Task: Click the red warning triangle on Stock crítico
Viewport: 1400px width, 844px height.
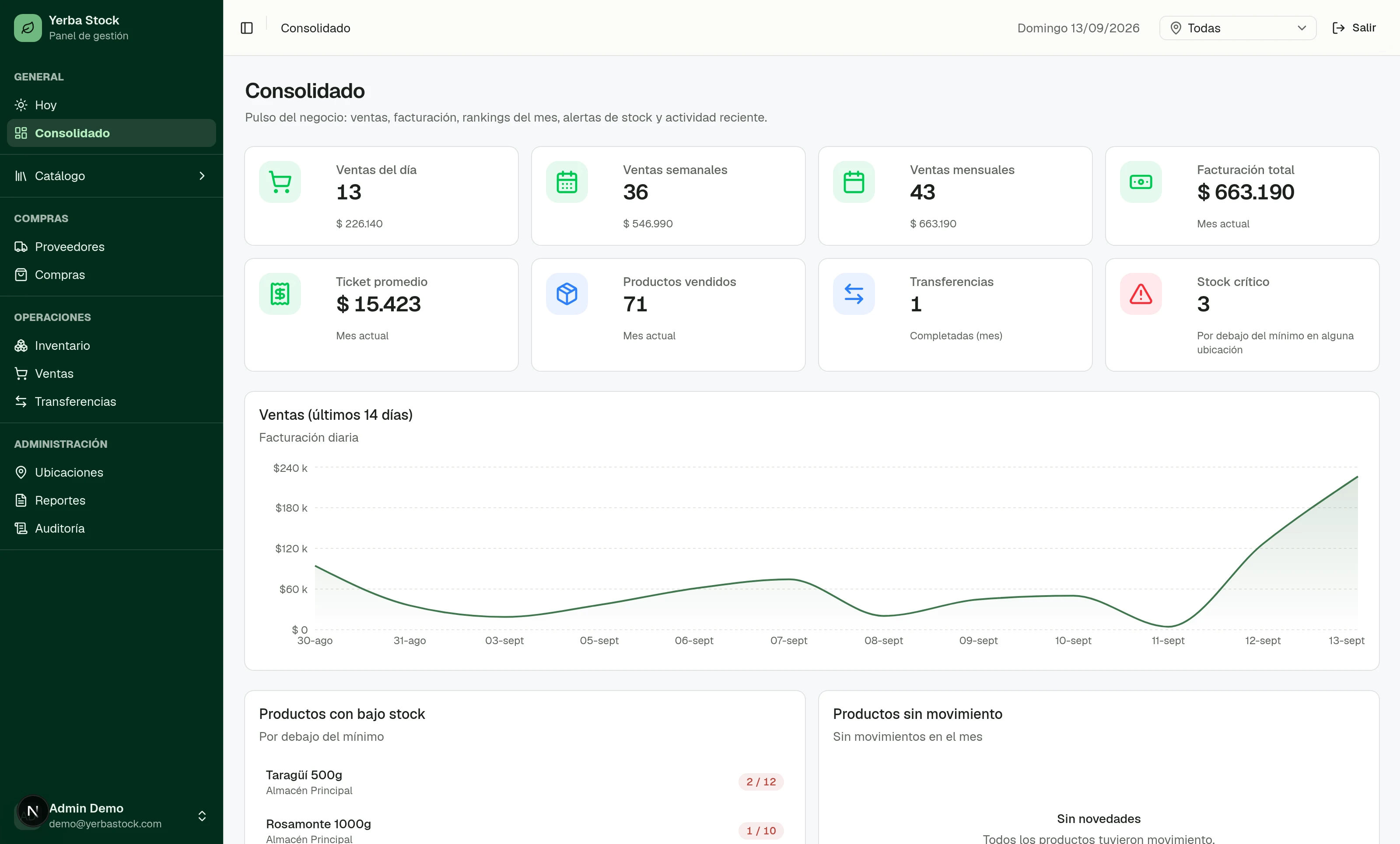Action: (1141, 293)
